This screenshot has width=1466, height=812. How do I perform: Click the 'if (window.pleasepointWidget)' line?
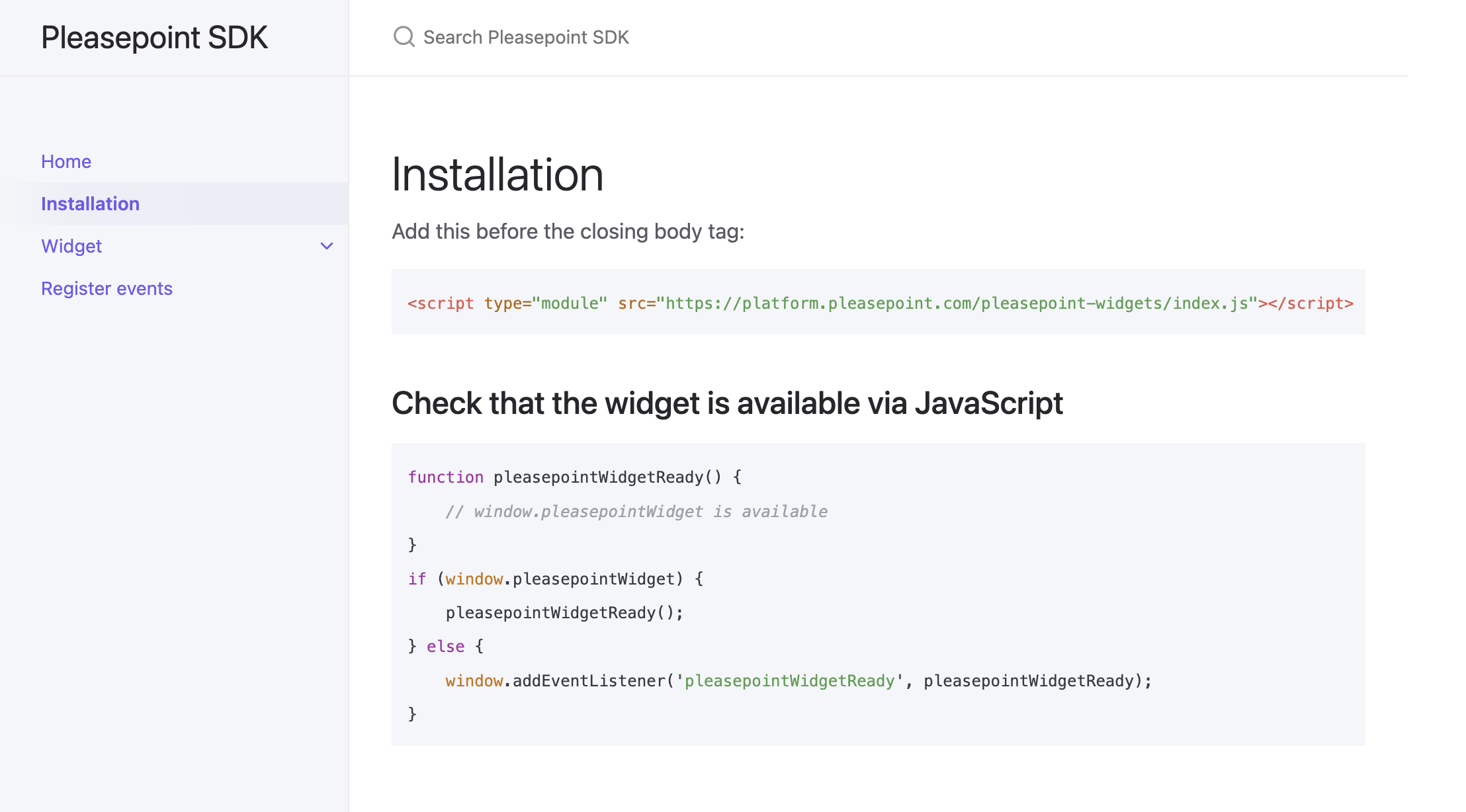[556, 579]
